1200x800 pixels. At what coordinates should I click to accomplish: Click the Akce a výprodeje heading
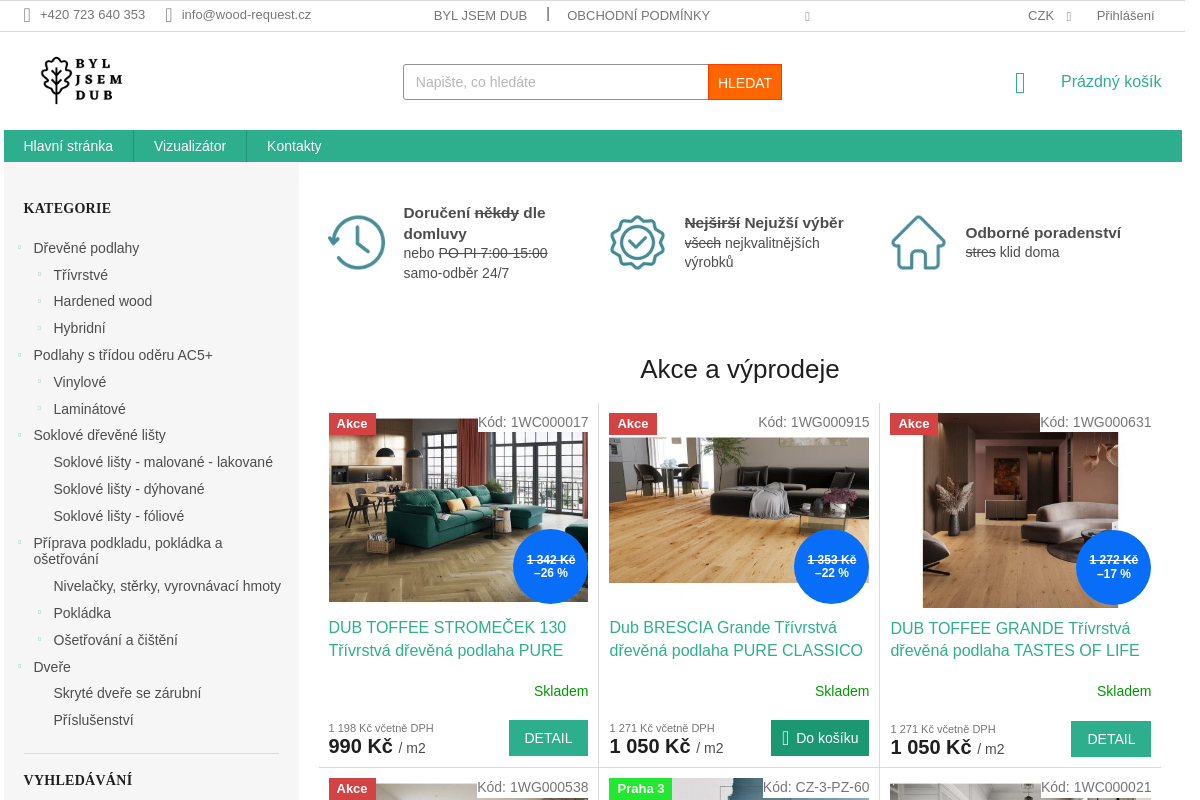click(x=740, y=369)
